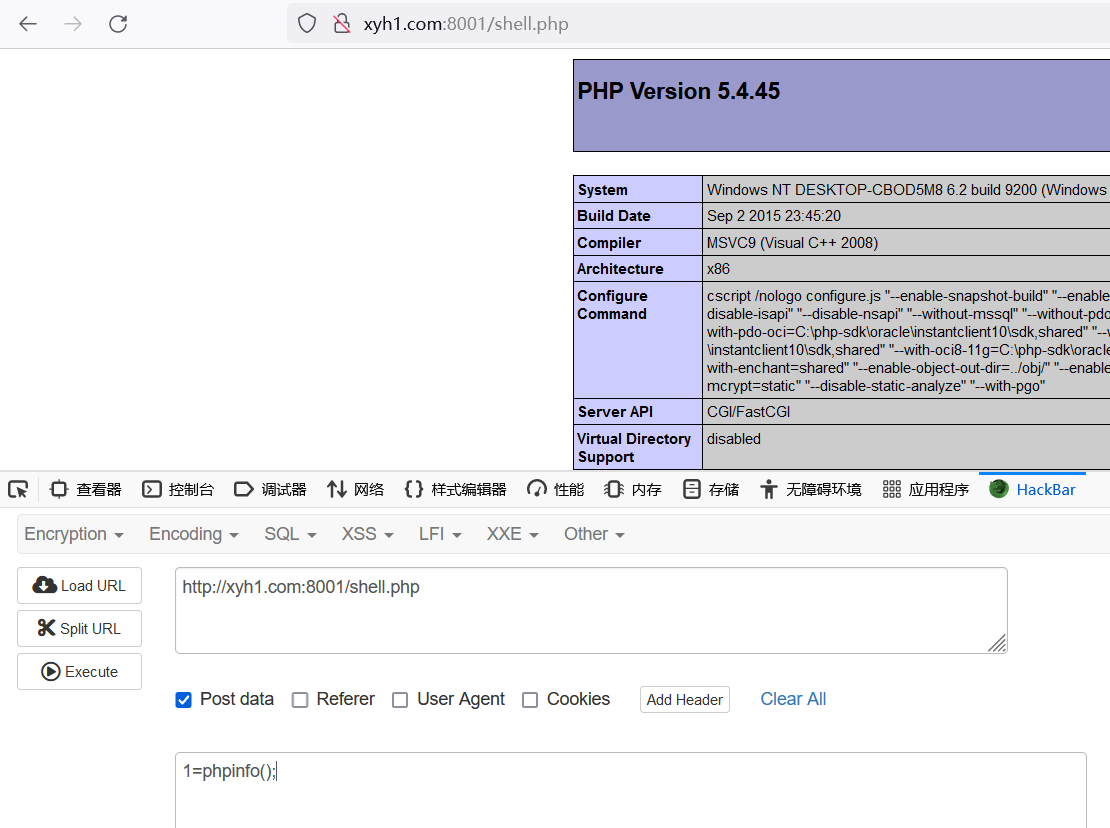
Task: Go back with the browser back arrow
Action: click(28, 24)
